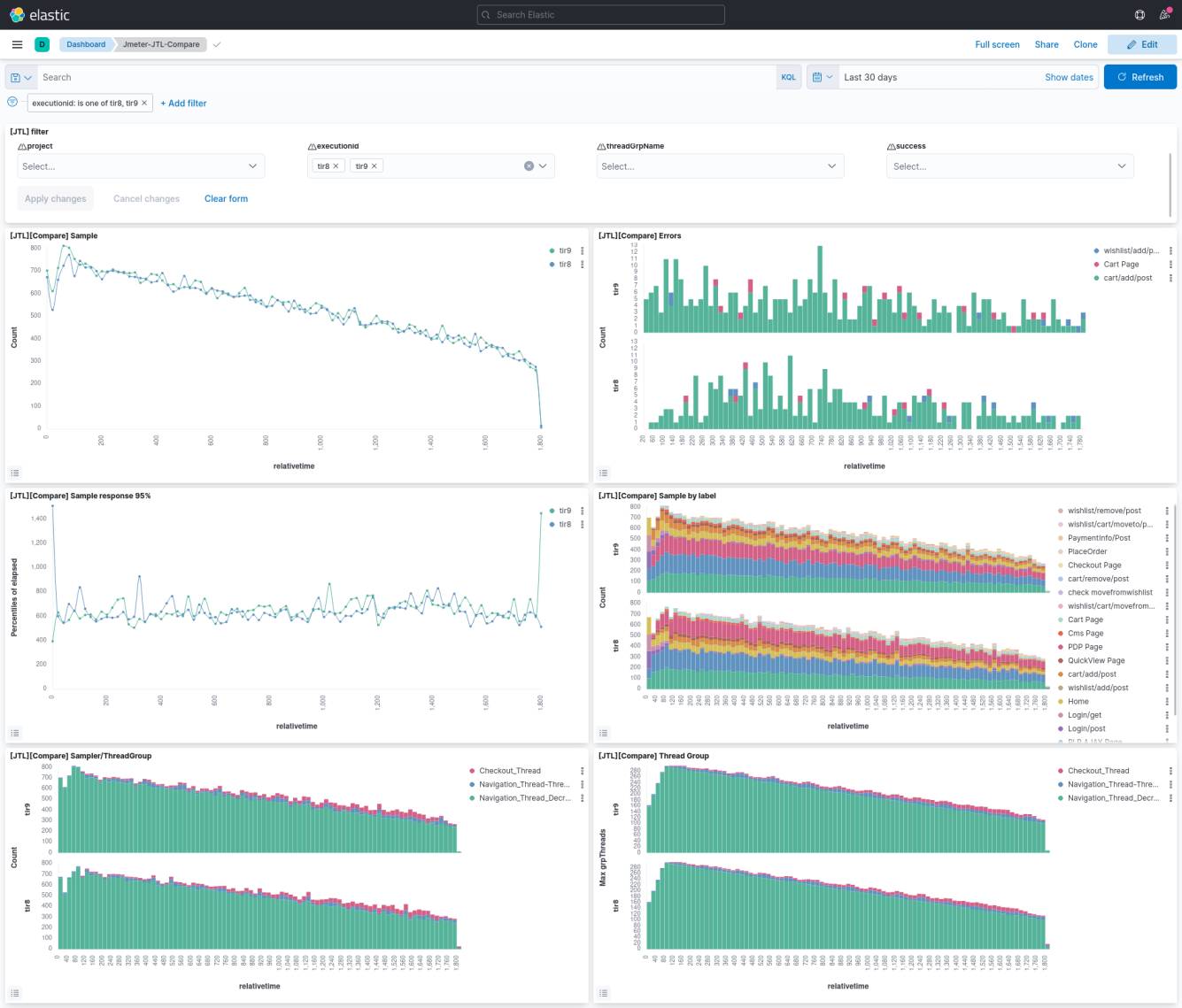Toggle cart/add/post series in Errors legend

[x=1128, y=278]
